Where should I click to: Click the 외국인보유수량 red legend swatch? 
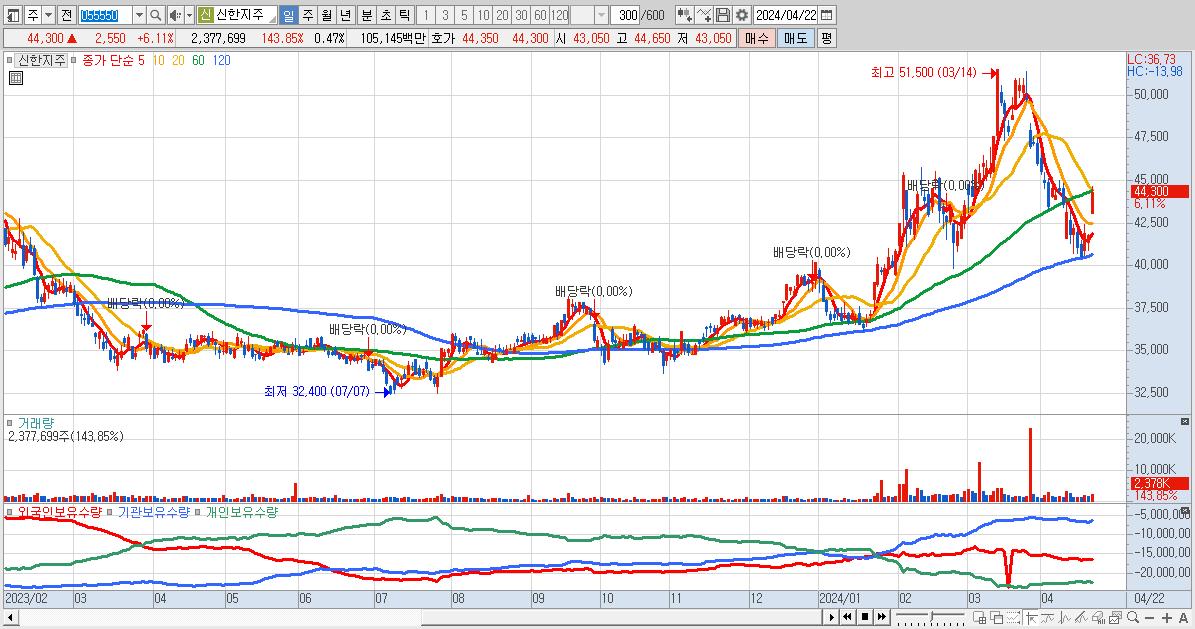click(10, 512)
